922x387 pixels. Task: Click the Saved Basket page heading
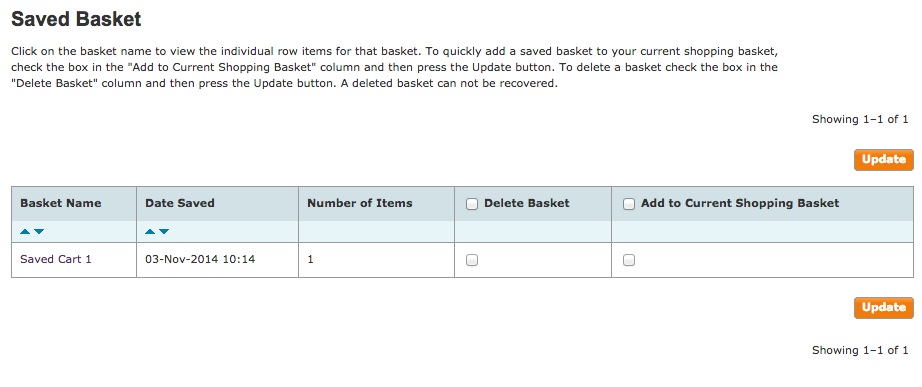76,19
